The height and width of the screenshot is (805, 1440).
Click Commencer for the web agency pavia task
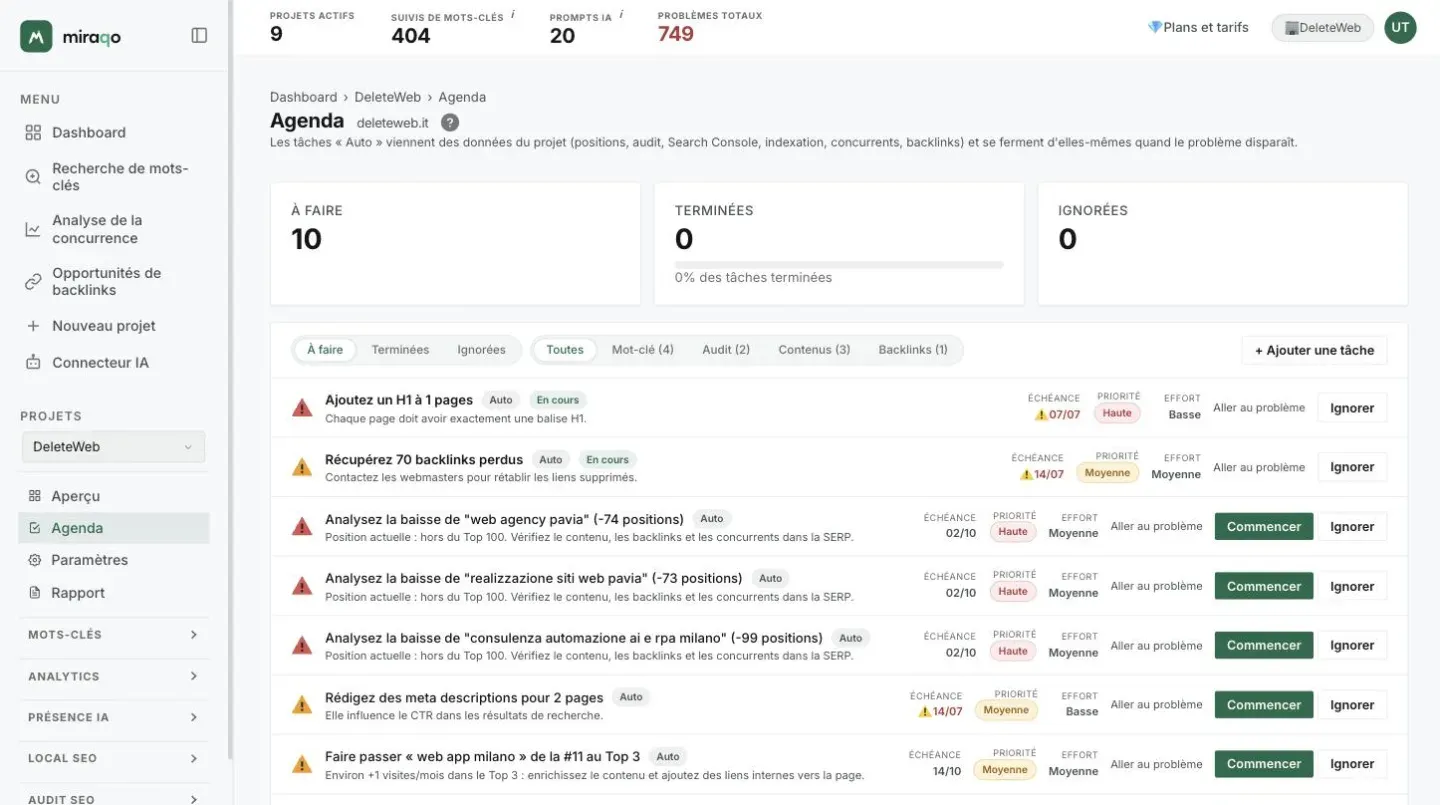point(1264,527)
